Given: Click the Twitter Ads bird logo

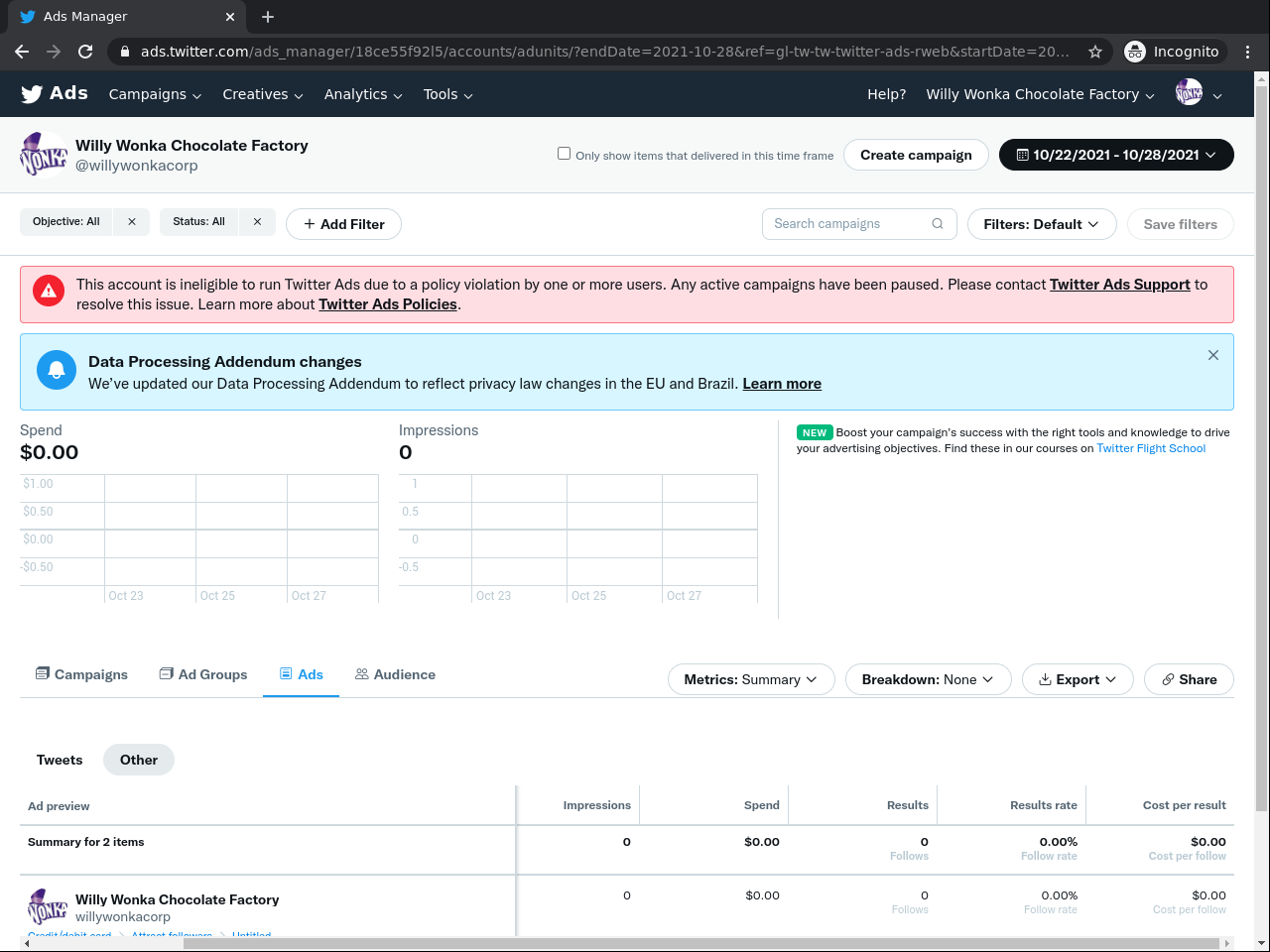Looking at the screenshot, I should tap(32, 93).
